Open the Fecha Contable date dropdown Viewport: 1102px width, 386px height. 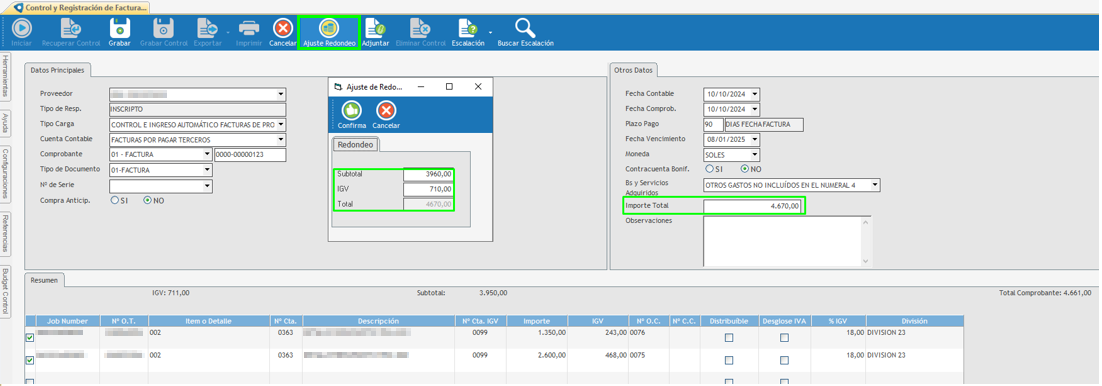pos(755,94)
